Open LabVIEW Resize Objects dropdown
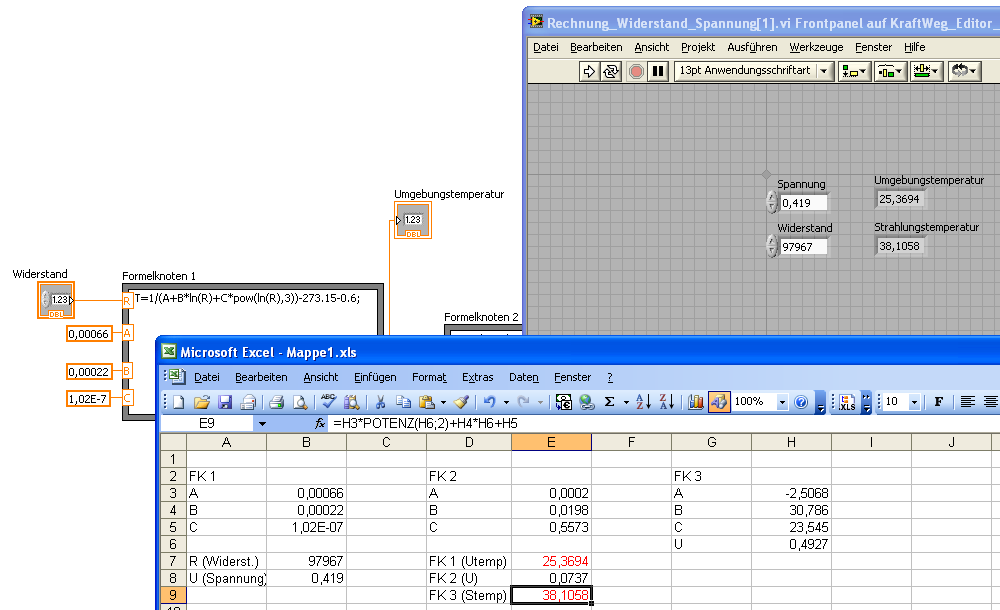 (x=927, y=71)
